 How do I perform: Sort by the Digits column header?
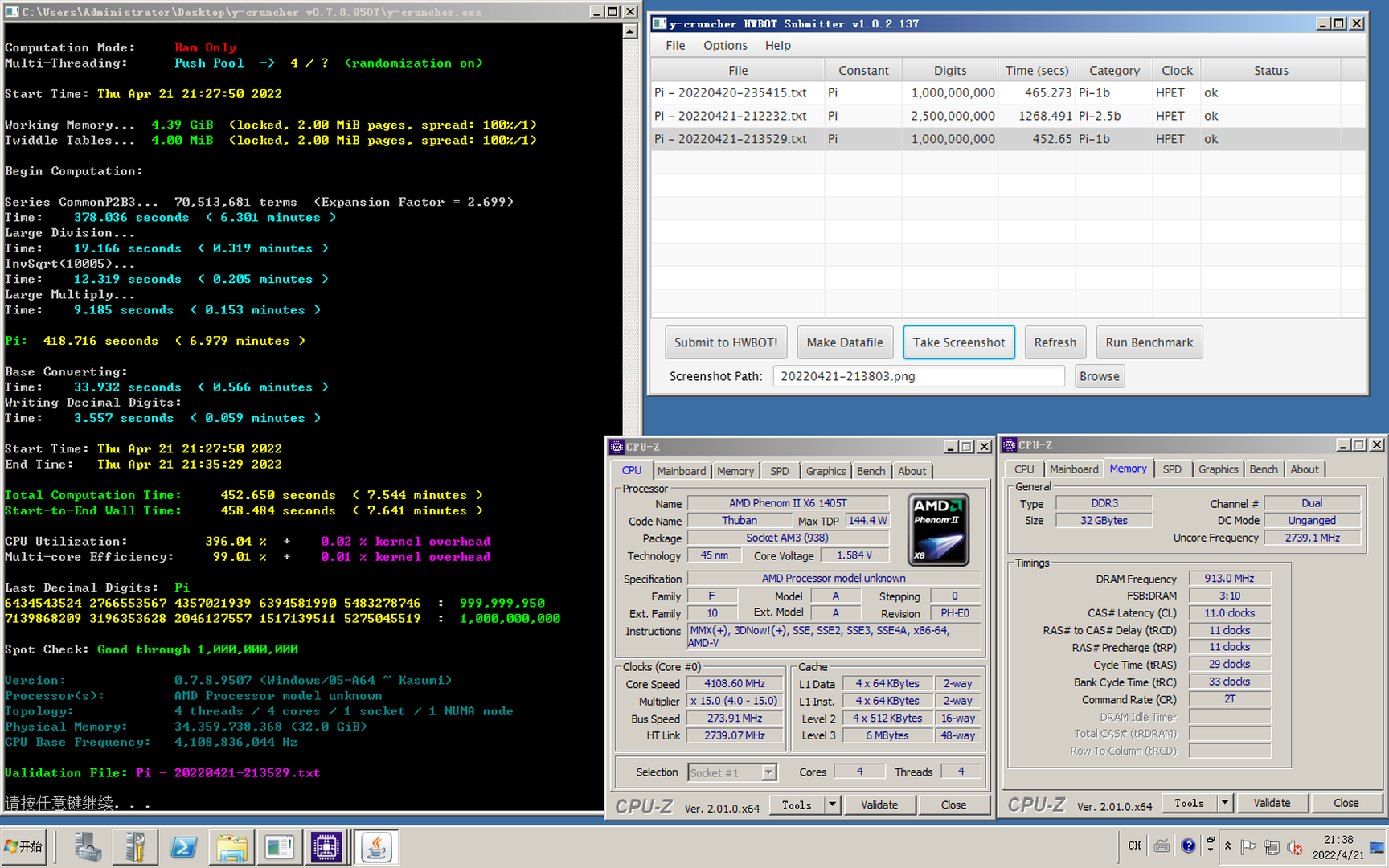(950, 71)
